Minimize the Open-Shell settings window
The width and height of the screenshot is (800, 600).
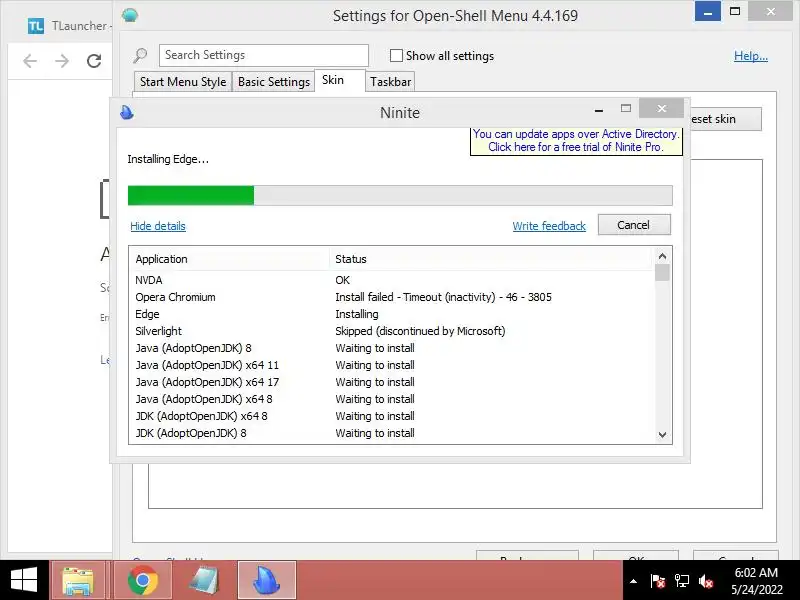(708, 12)
